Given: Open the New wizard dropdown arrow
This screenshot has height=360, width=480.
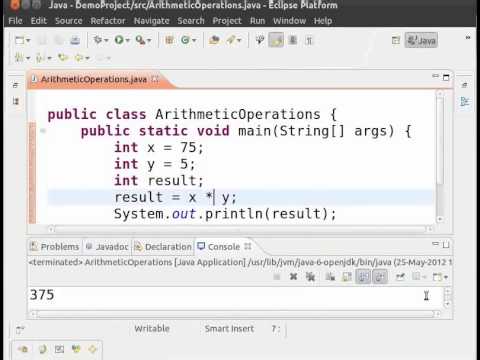Looking at the screenshot, I should (28, 41).
